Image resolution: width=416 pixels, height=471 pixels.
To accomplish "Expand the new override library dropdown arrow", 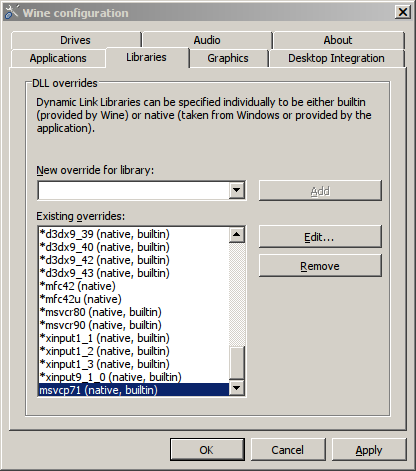I will [237, 190].
